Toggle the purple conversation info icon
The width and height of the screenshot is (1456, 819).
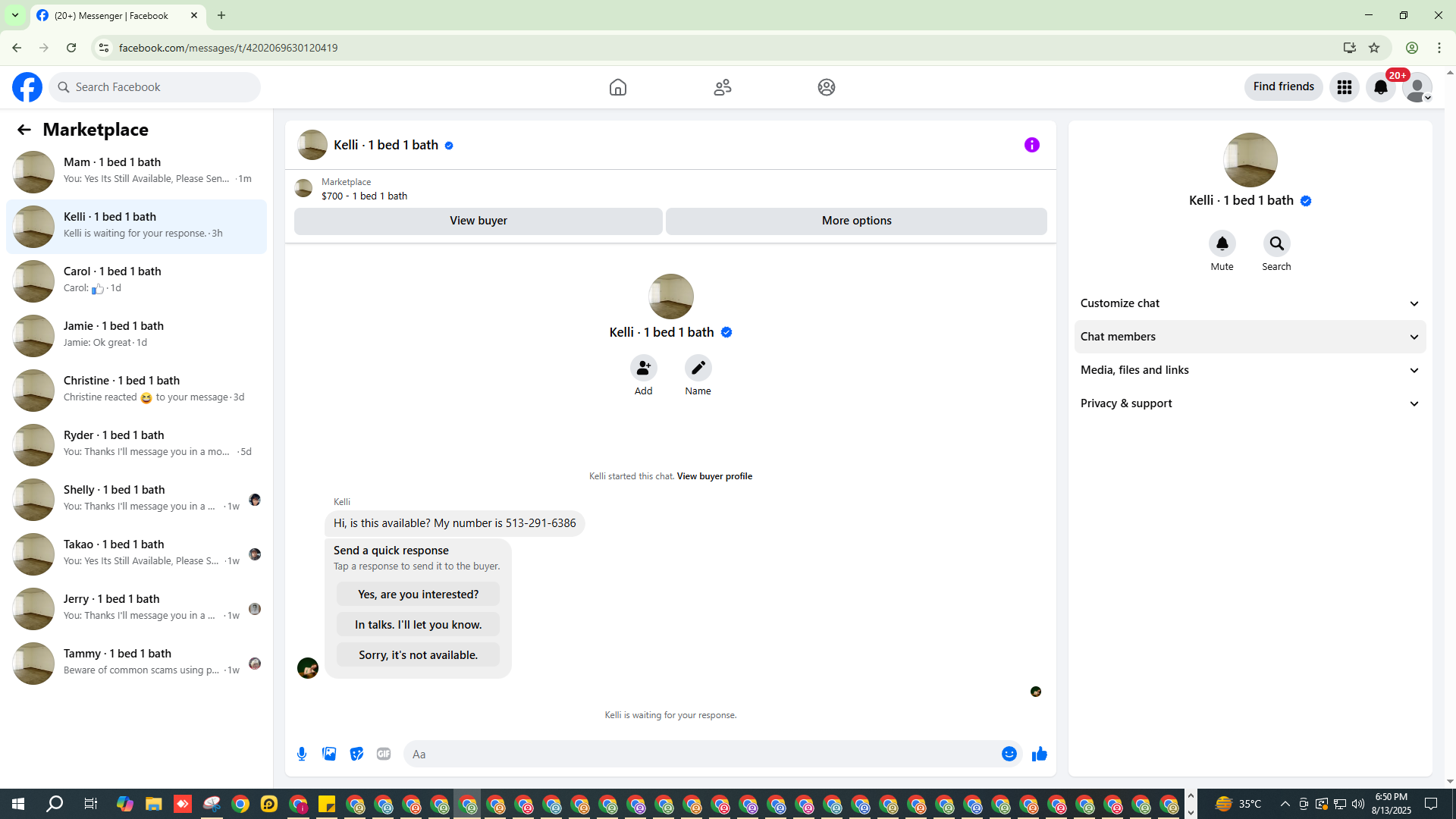[1031, 145]
